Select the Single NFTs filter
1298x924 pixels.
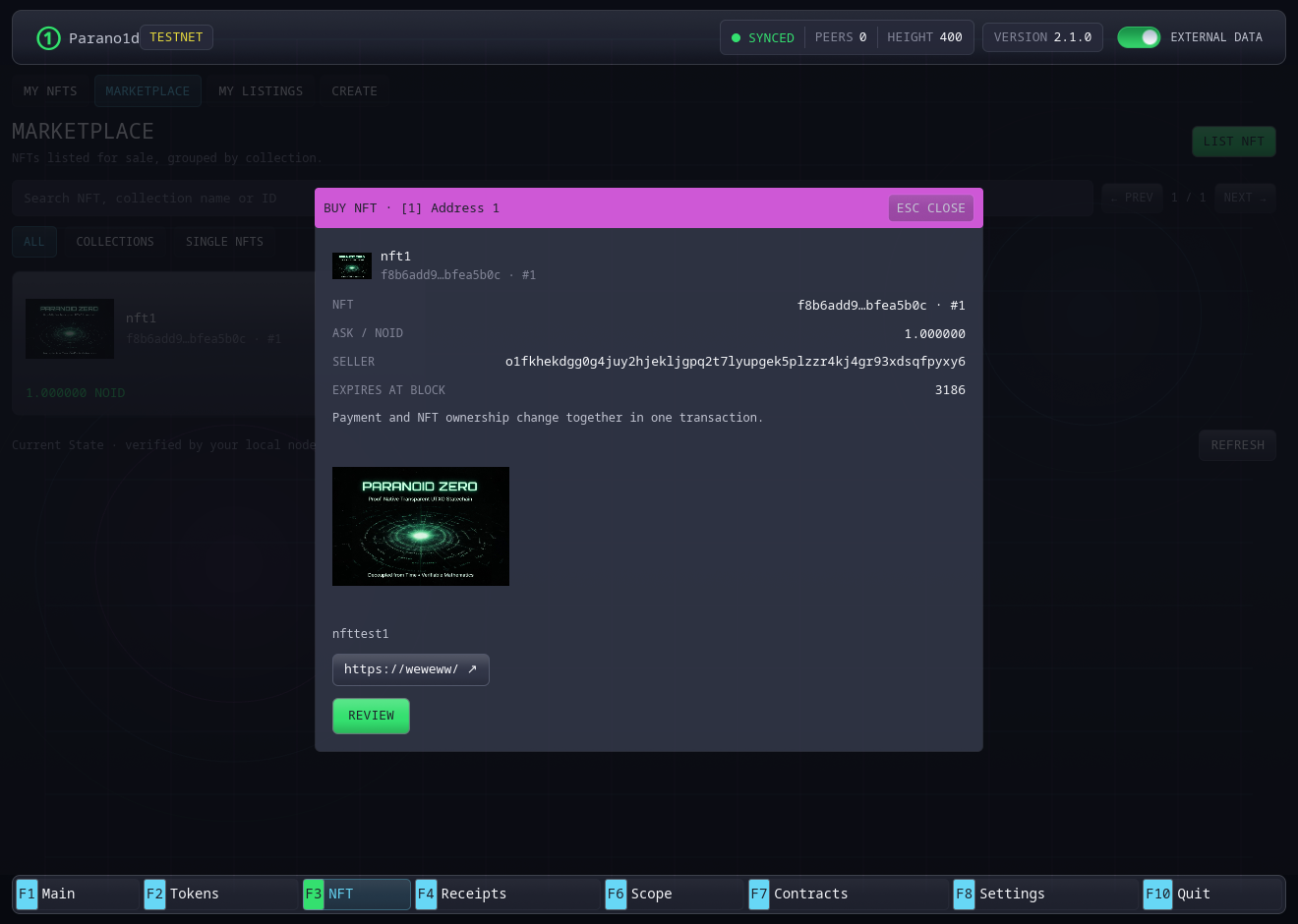[224, 242]
